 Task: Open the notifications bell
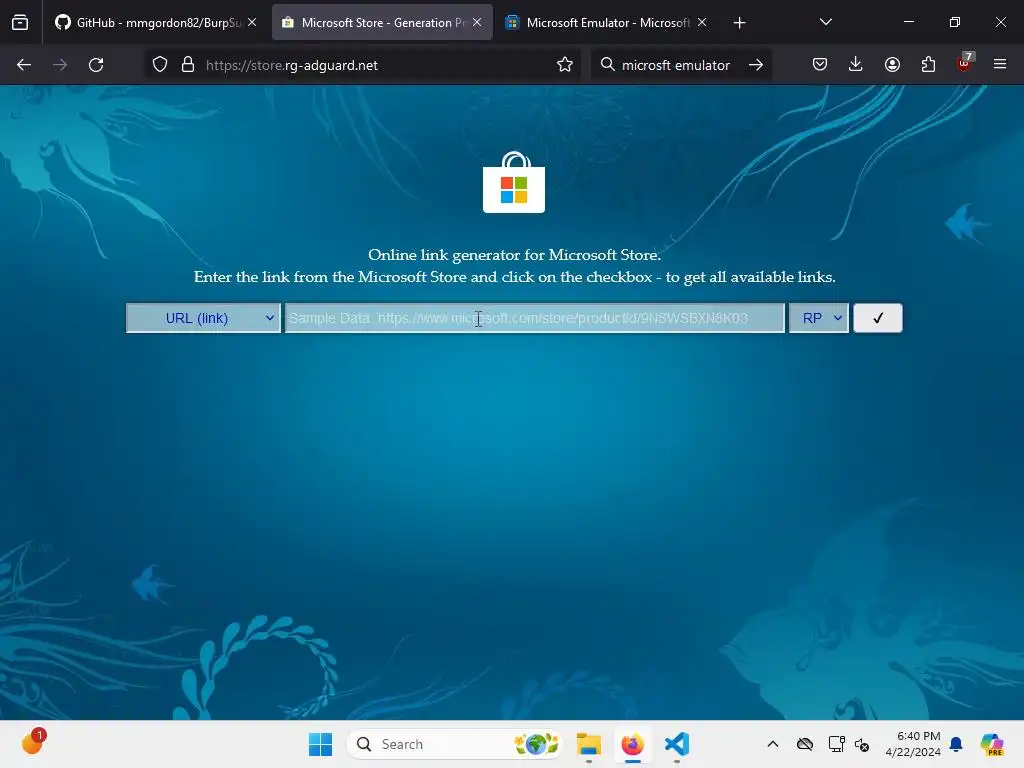coord(956,744)
